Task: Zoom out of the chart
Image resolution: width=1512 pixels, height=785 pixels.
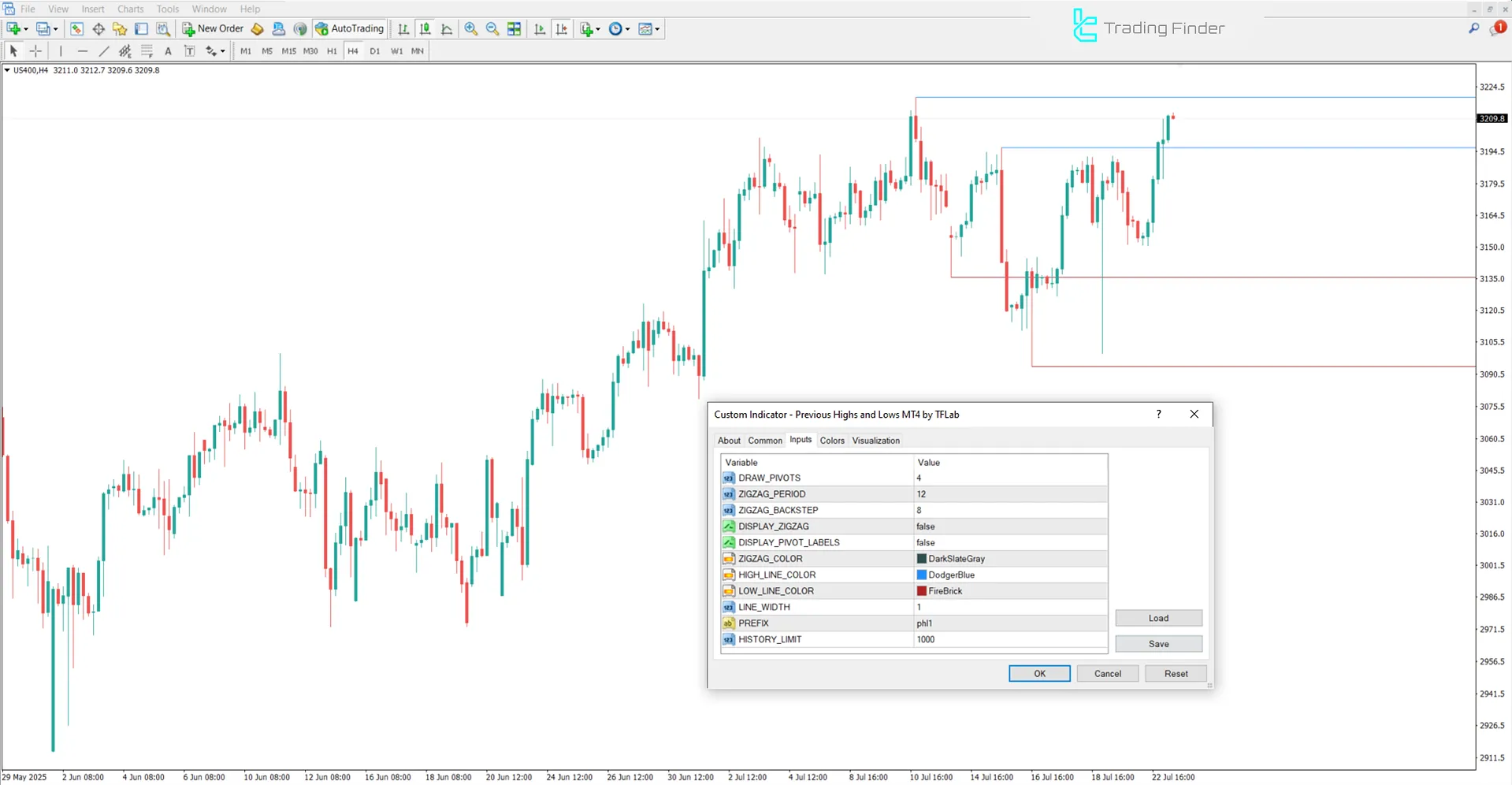Action: (492, 29)
